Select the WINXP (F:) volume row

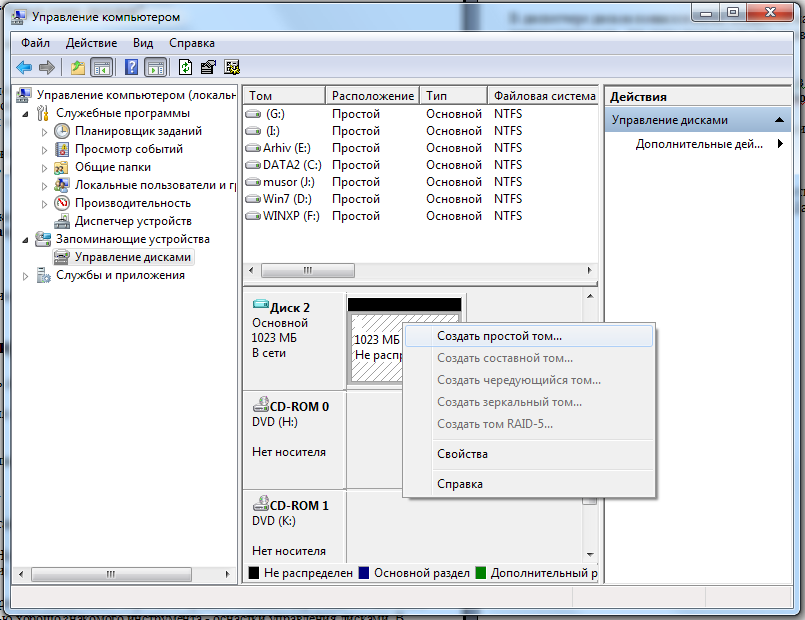pos(420,216)
